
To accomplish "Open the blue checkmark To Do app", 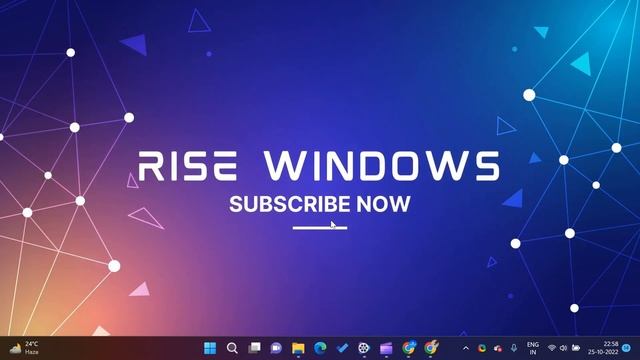I will 342,348.
